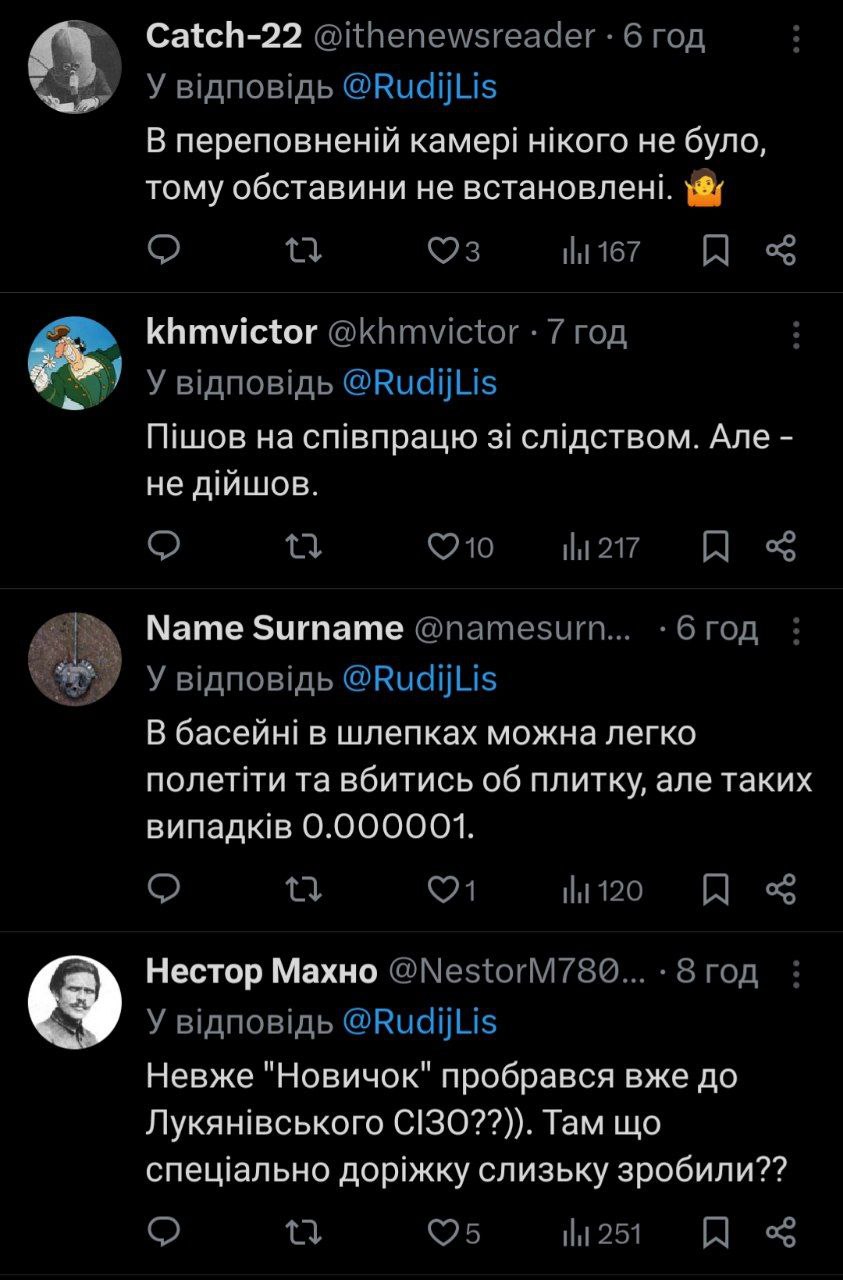Like the Нестор Махно tweet
Screen dimensions: 843x1280
point(442,1233)
